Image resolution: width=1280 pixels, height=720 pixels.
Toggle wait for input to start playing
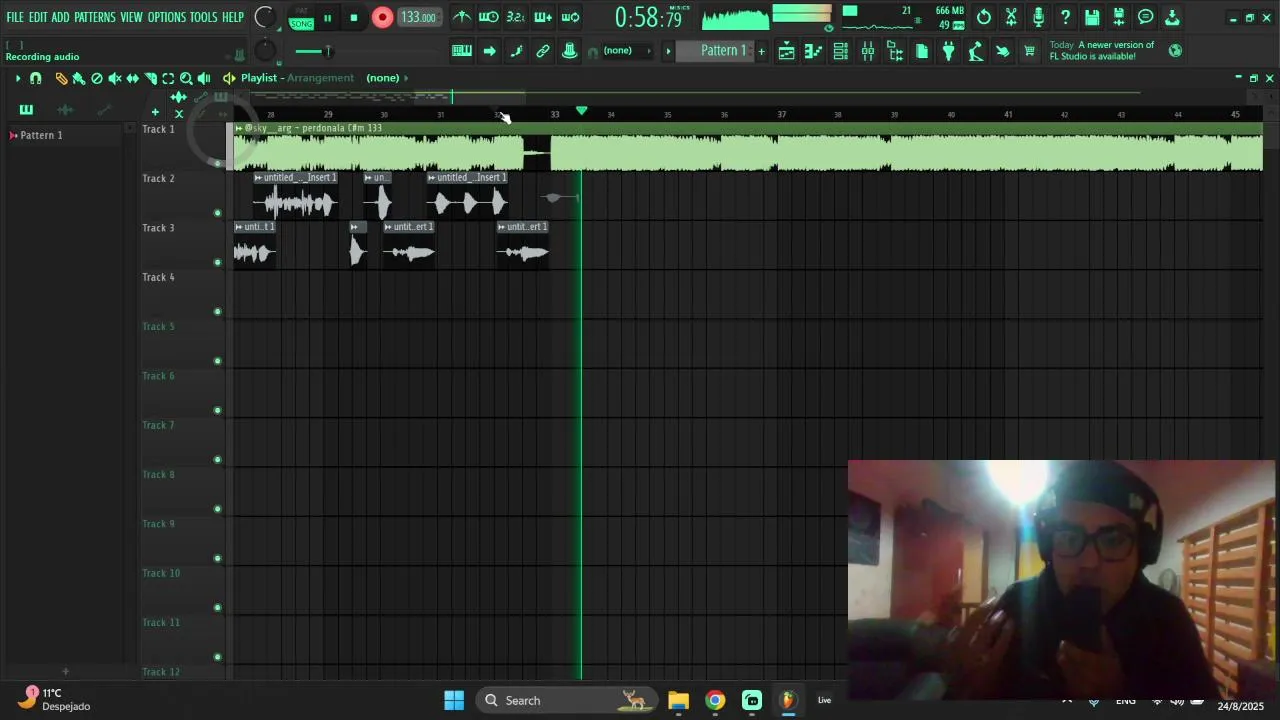[x=489, y=17]
